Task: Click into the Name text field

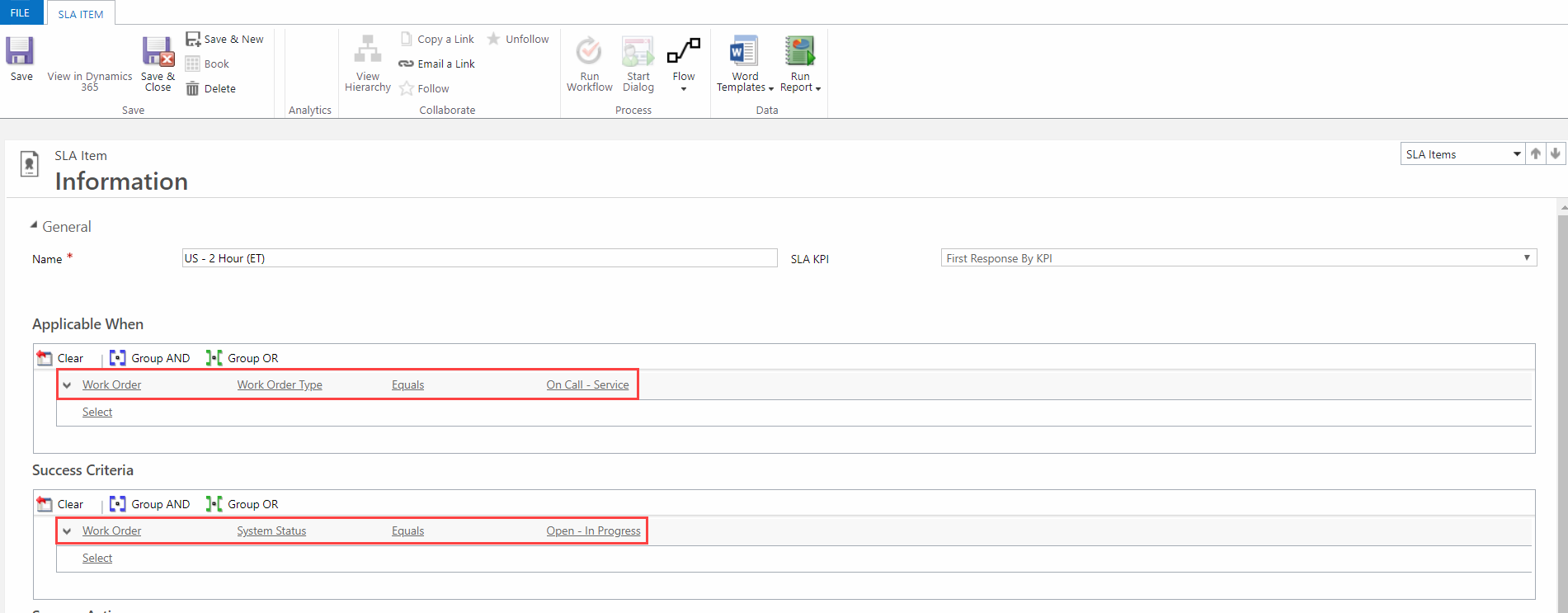Action: [478, 258]
